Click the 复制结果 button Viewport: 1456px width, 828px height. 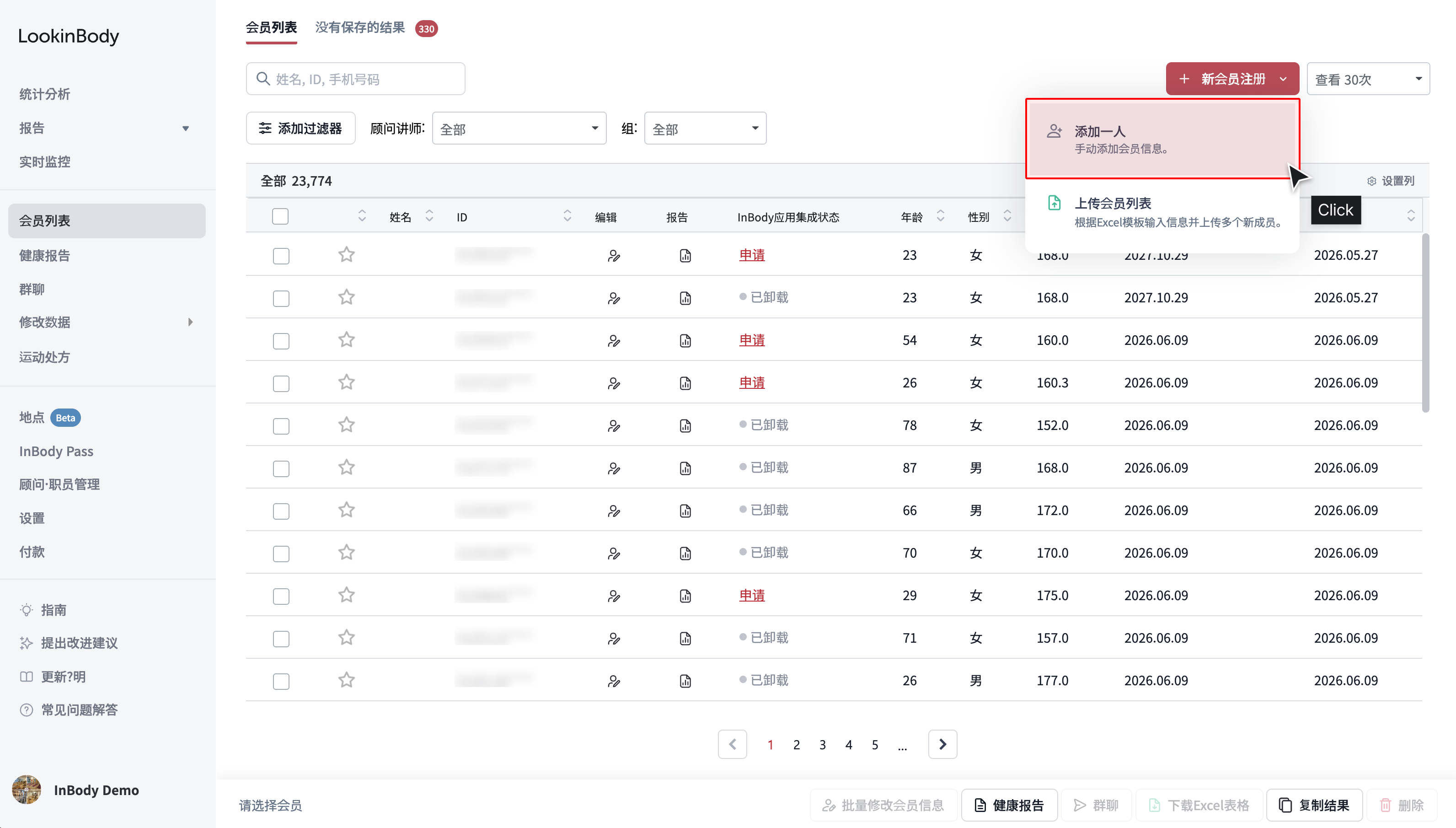click(x=1314, y=805)
